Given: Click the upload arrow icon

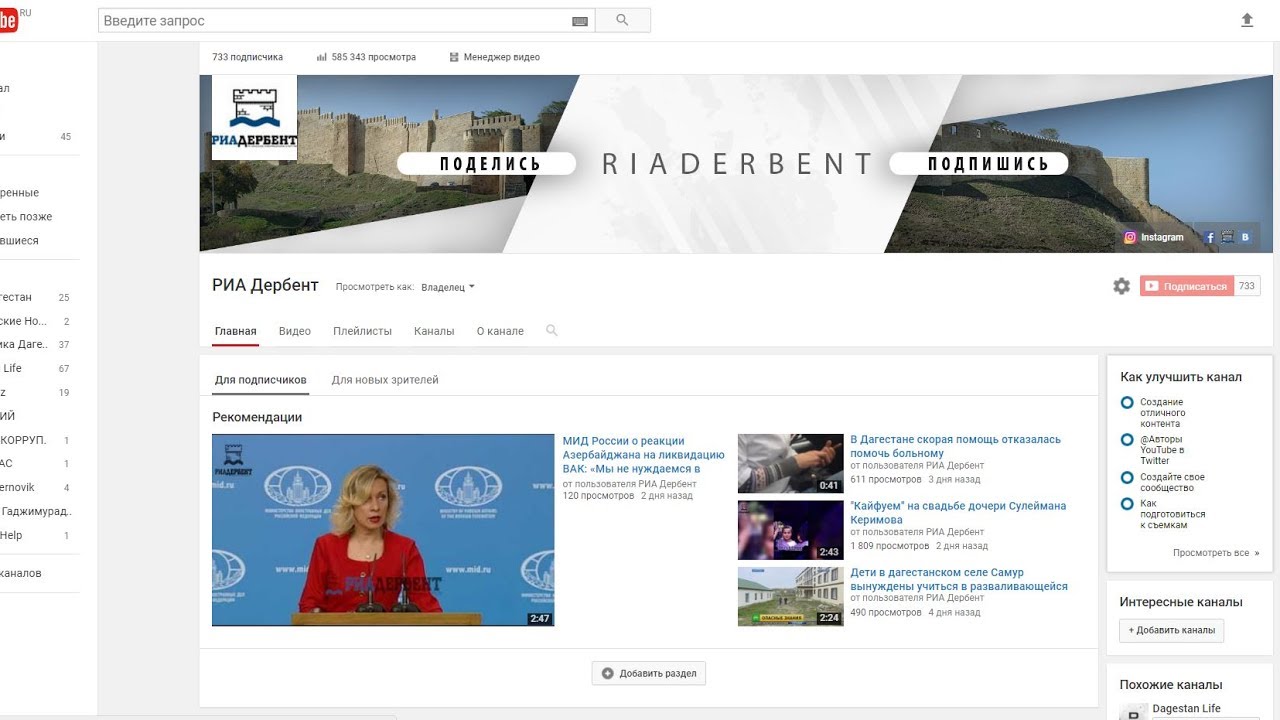Looking at the screenshot, I should tap(1247, 20).
